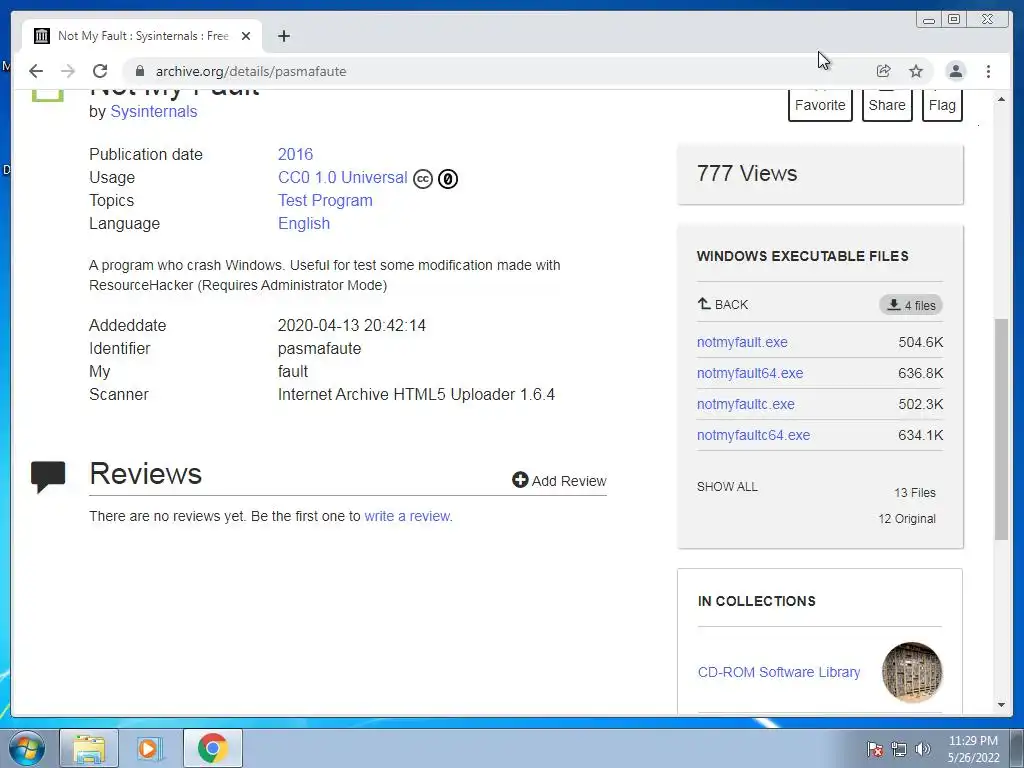
Task: Go back using the browser back arrow
Action: coord(36,71)
